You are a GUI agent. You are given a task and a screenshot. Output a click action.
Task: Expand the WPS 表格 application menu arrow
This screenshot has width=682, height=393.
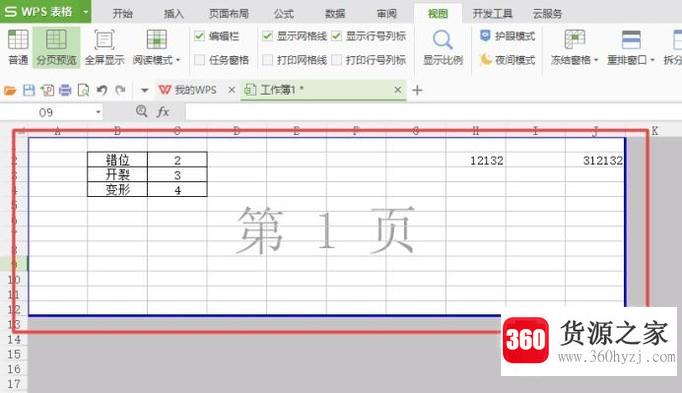(x=86, y=12)
